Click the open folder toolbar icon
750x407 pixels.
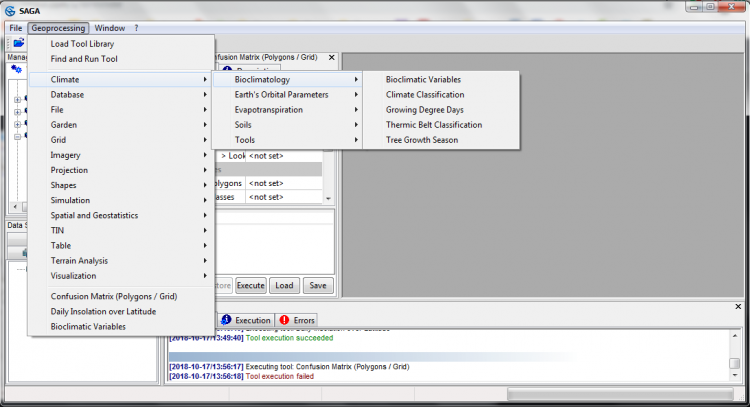19,43
